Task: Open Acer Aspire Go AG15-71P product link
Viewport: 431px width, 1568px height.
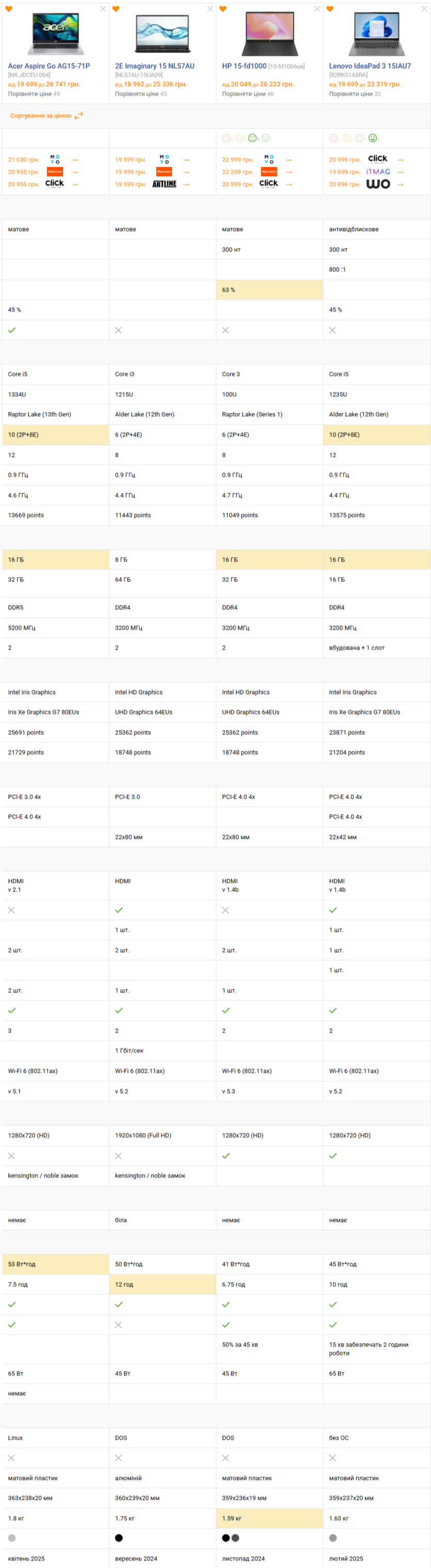Action: [x=49, y=67]
